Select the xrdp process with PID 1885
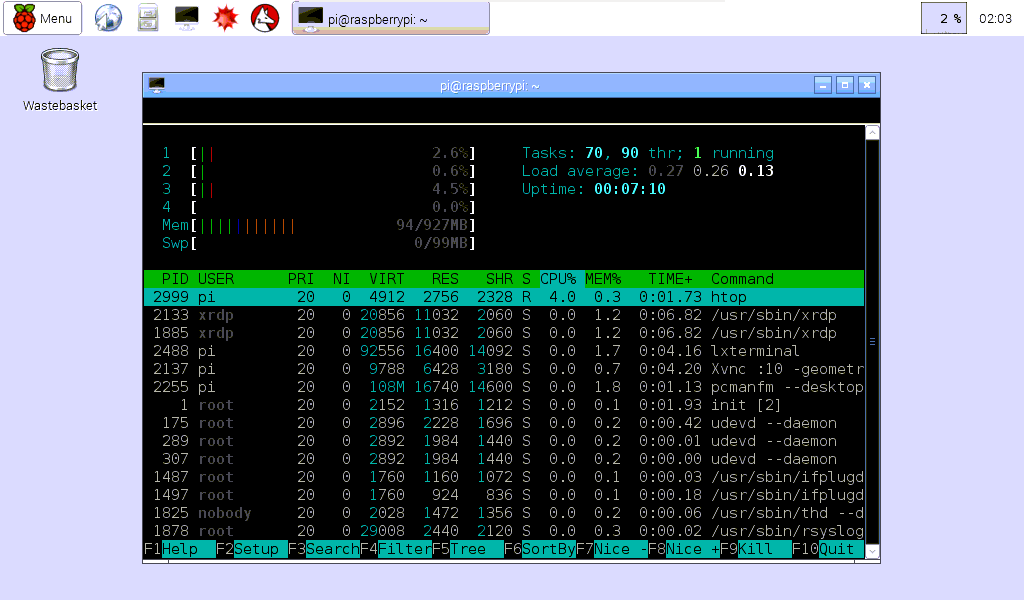This screenshot has height=600, width=1024. coord(504,333)
